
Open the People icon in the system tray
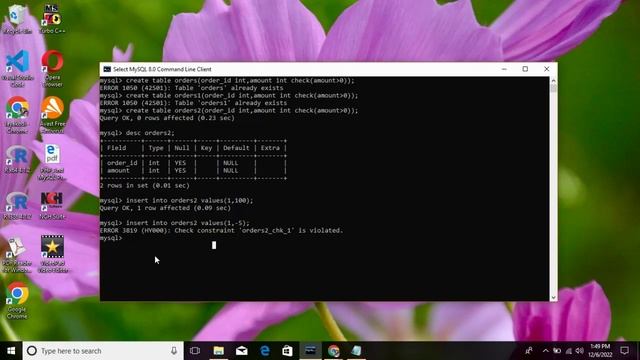click(529, 351)
